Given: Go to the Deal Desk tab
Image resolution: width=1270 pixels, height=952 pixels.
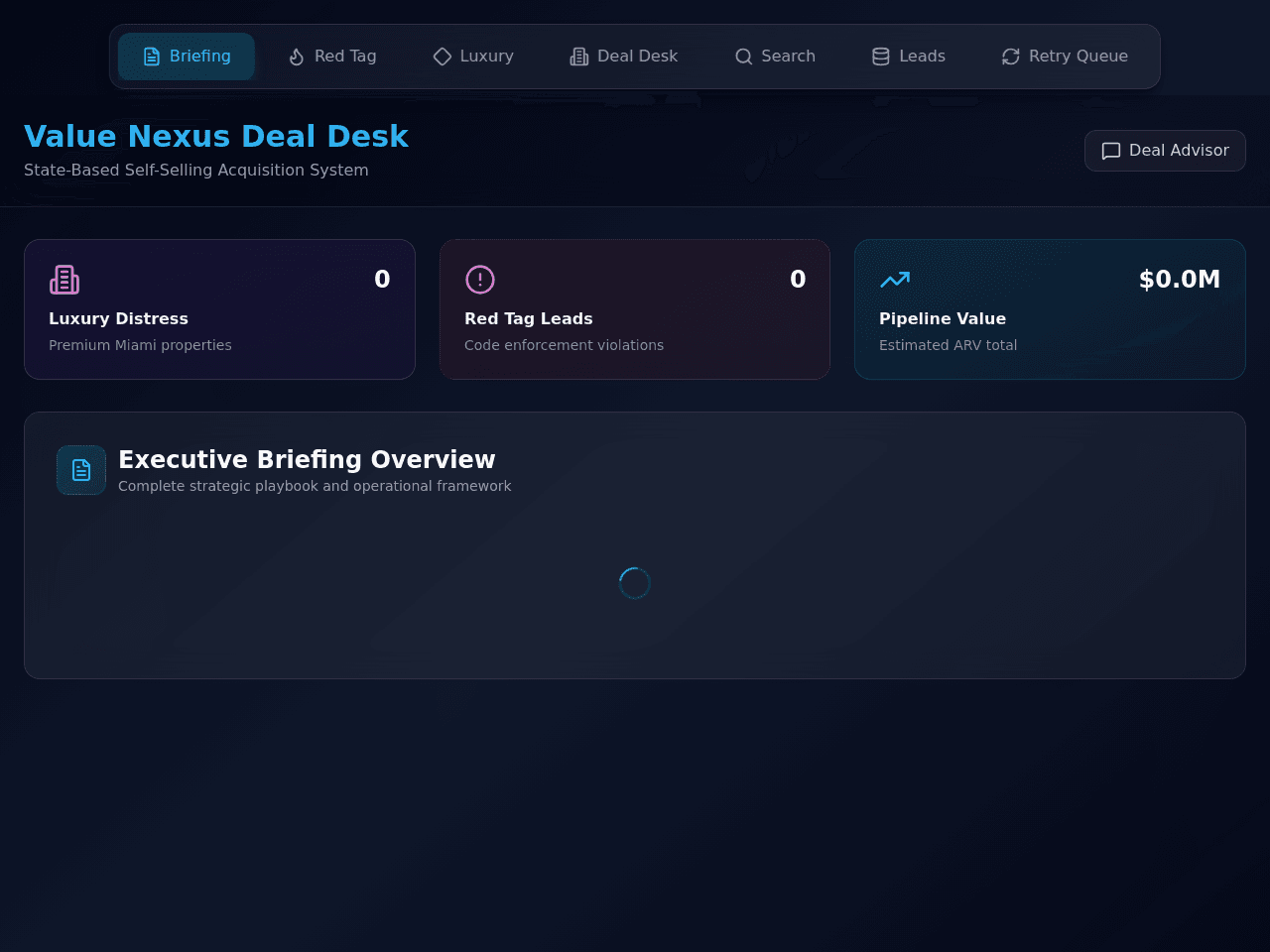Looking at the screenshot, I should (624, 57).
